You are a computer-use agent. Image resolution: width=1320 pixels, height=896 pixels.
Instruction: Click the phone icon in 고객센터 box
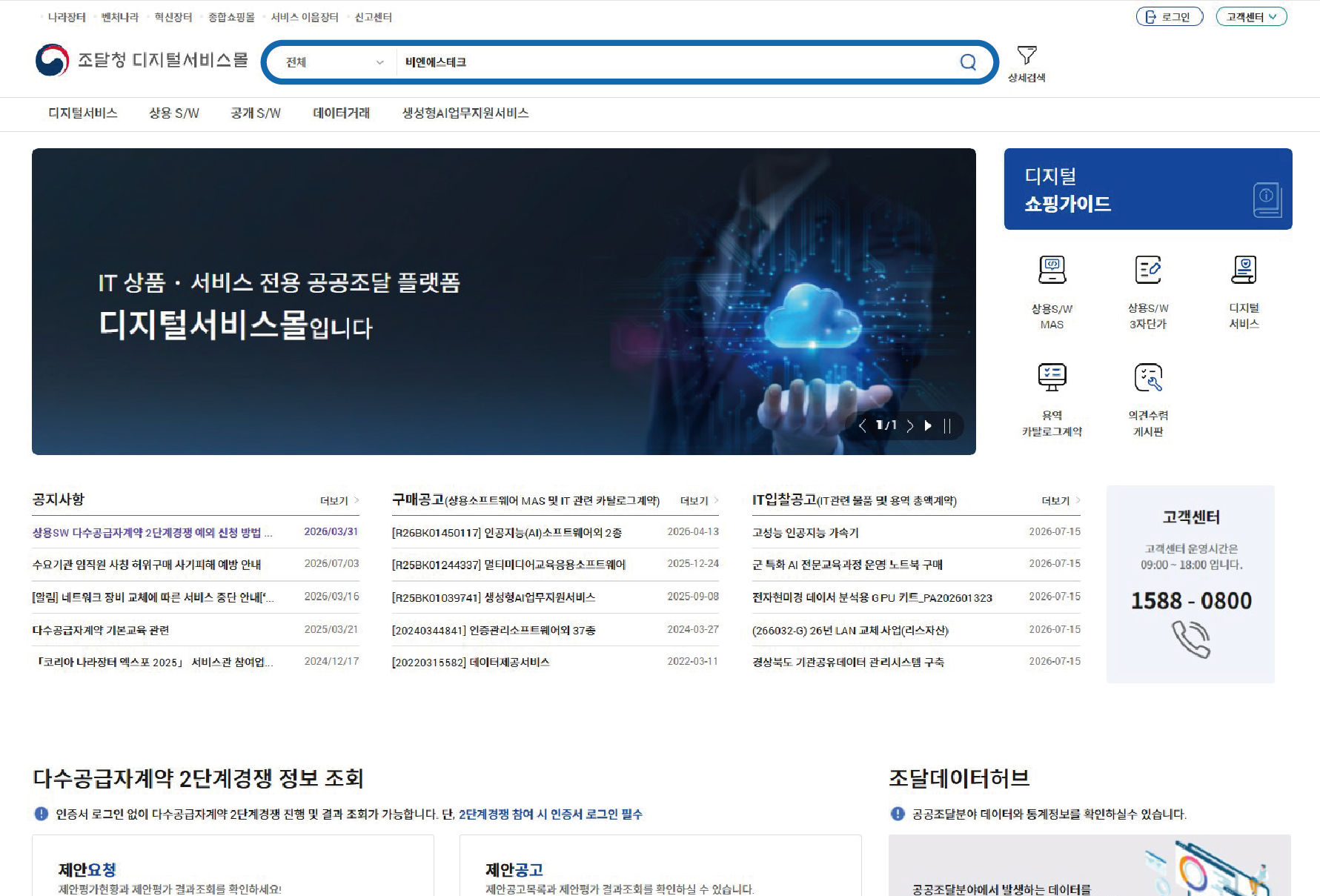[x=1190, y=639]
